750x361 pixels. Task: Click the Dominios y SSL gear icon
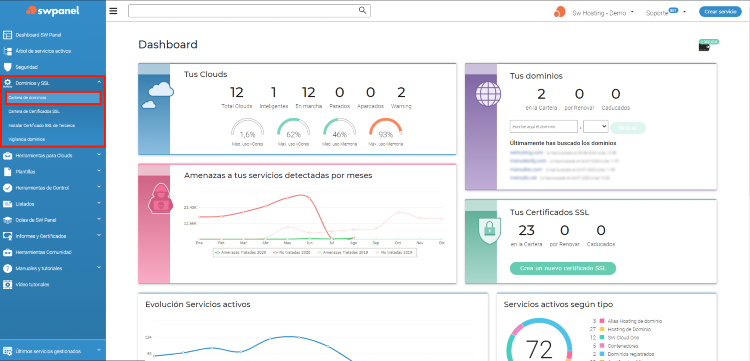click(7, 83)
